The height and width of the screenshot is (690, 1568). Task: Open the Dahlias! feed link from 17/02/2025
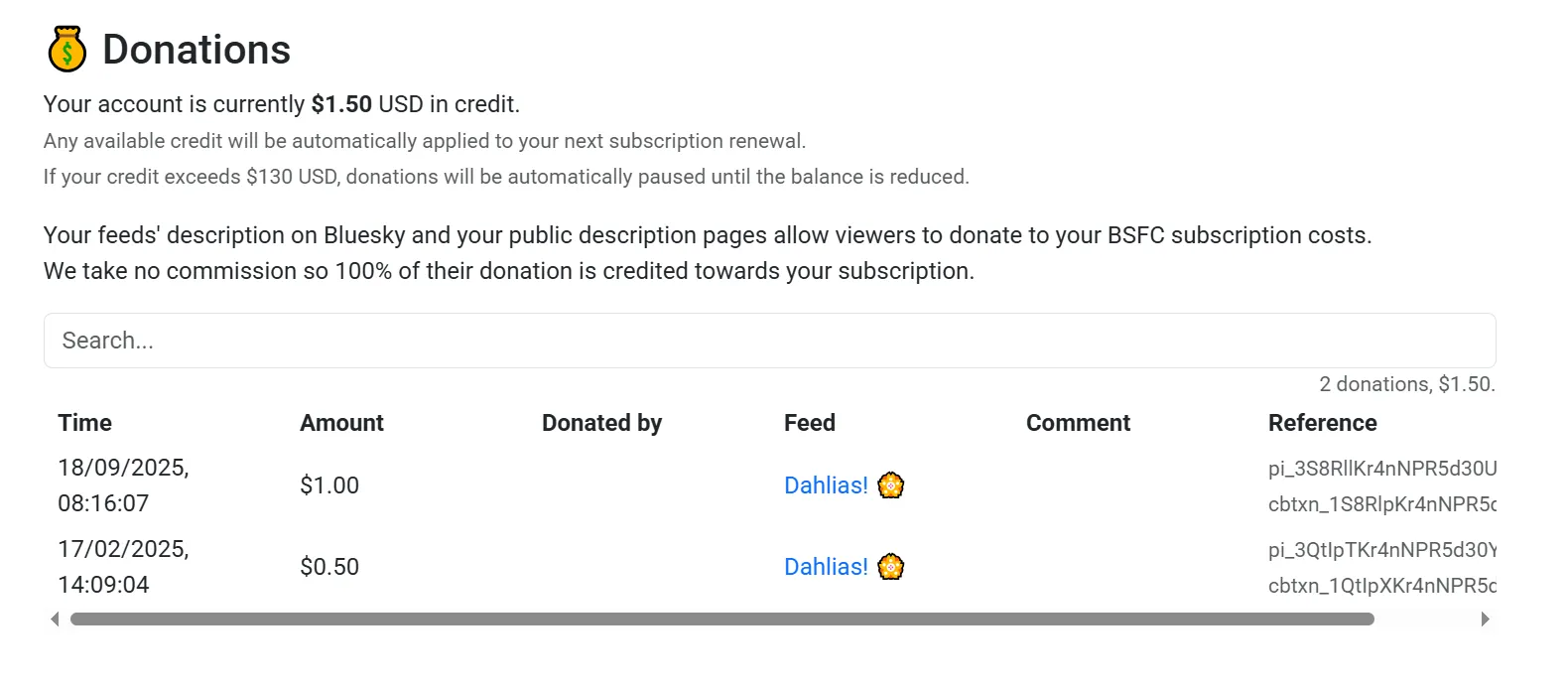826,567
